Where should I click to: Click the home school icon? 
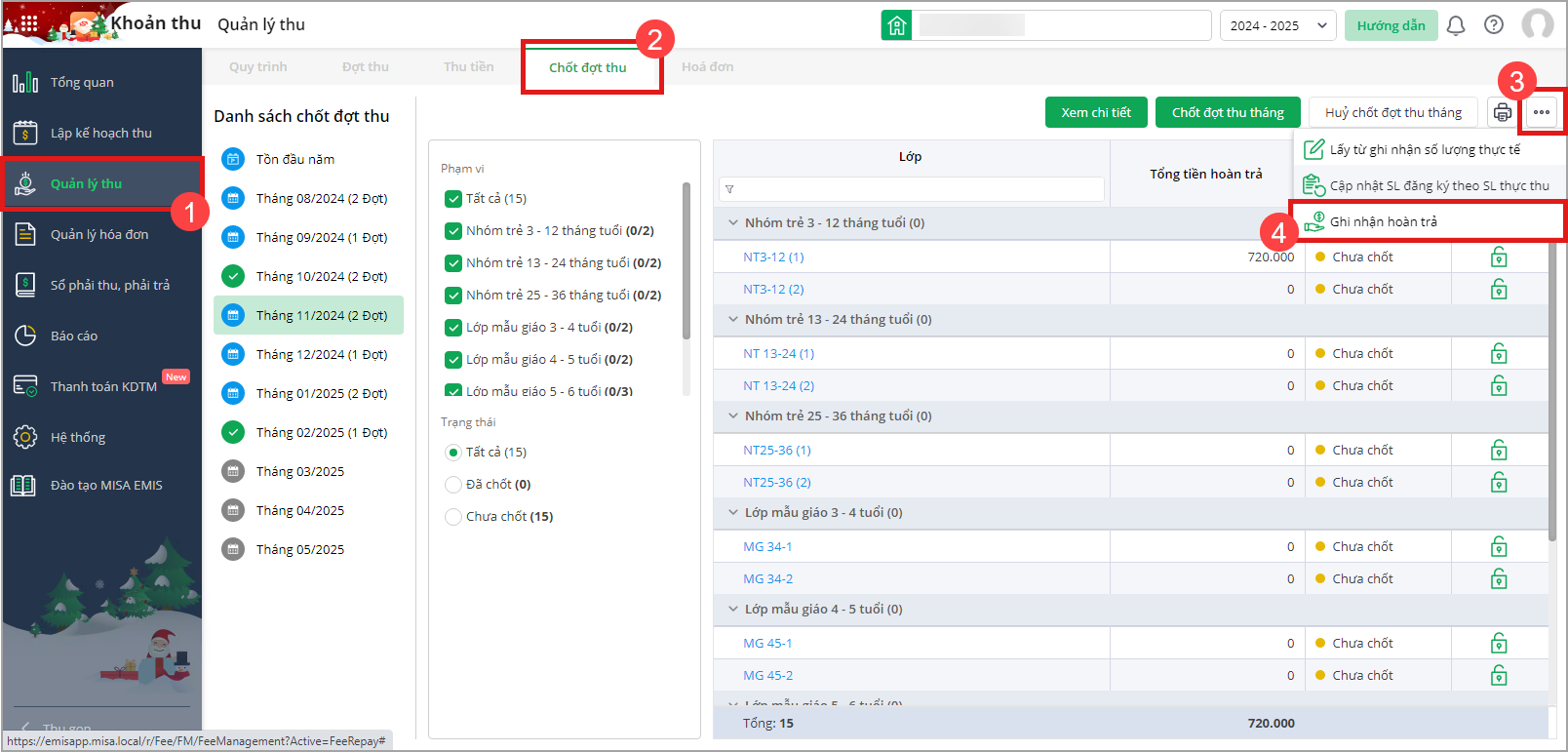click(x=897, y=25)
